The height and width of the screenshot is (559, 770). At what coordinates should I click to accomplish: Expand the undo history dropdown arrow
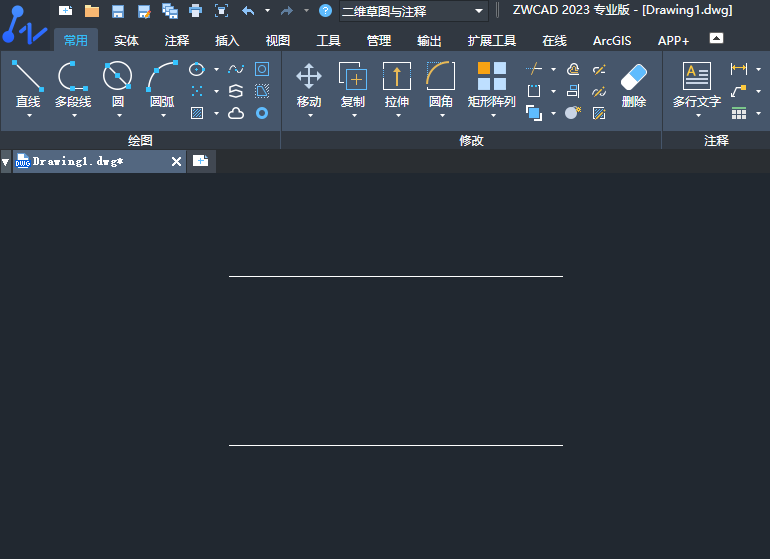pos(268,10)
